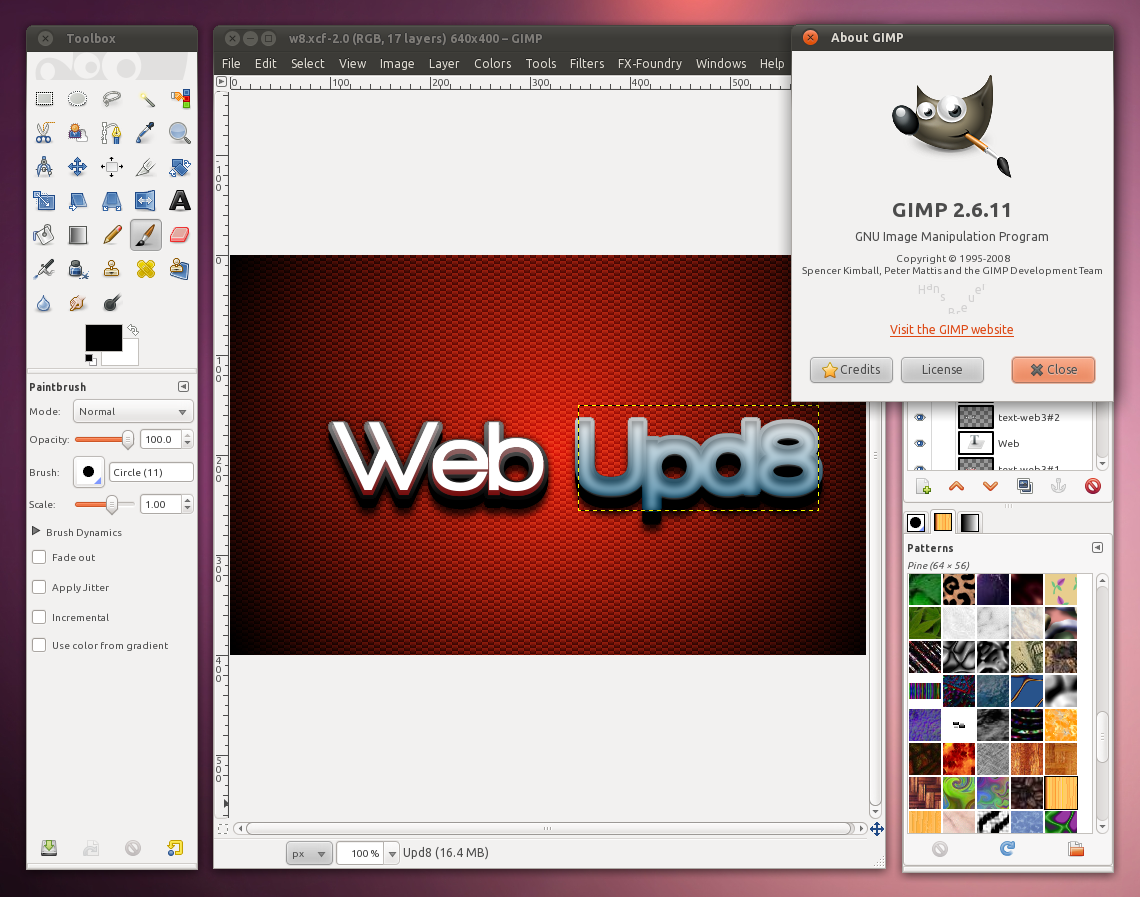The height and width of the screenshot is (897, 1140).
Task: Click the License button
Action: point(942,369)
